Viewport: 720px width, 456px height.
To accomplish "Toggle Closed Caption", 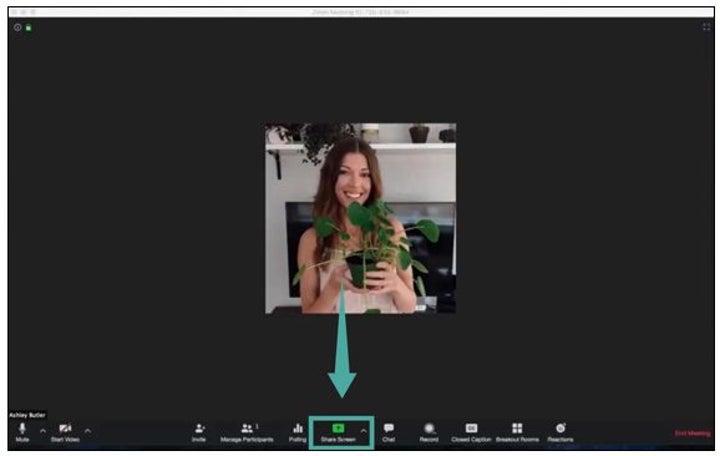I will pos(471,430).
